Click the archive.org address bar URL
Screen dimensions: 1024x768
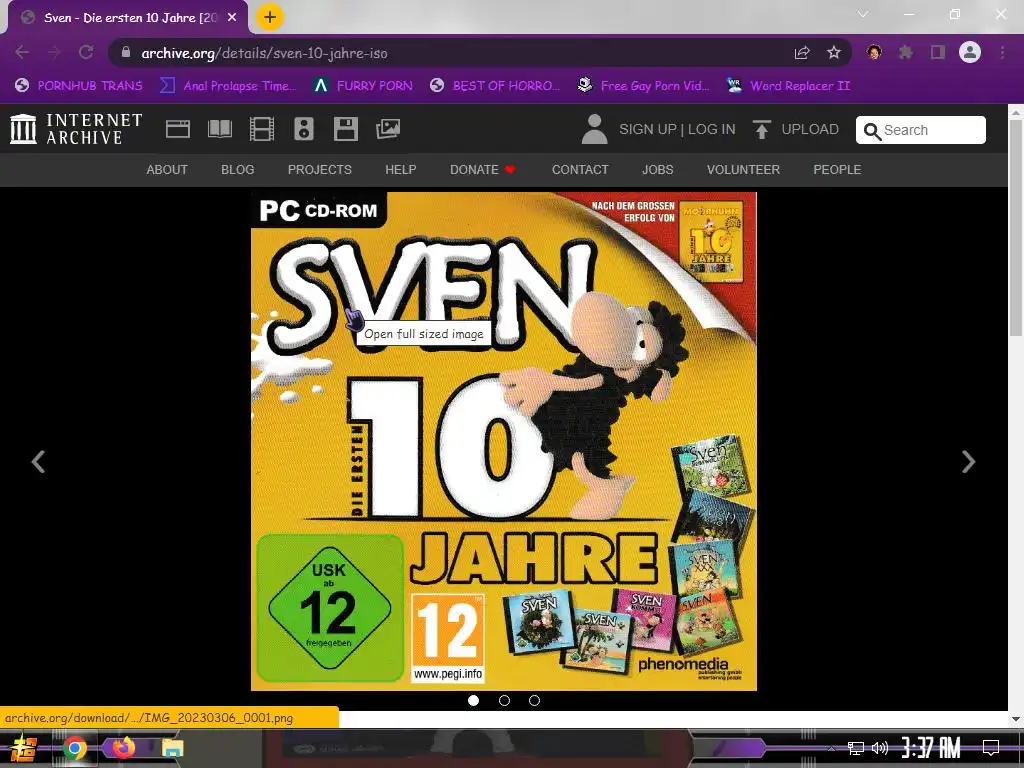pos(264,53)
